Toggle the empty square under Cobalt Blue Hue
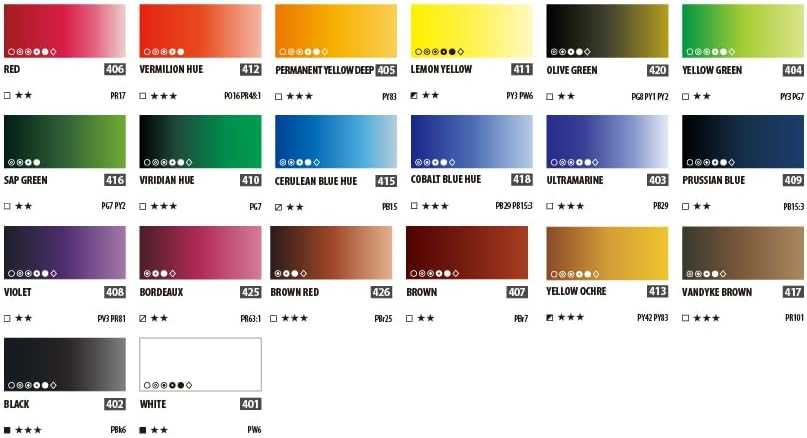Viewport: 807px width, 438px height. click(414, 205)
